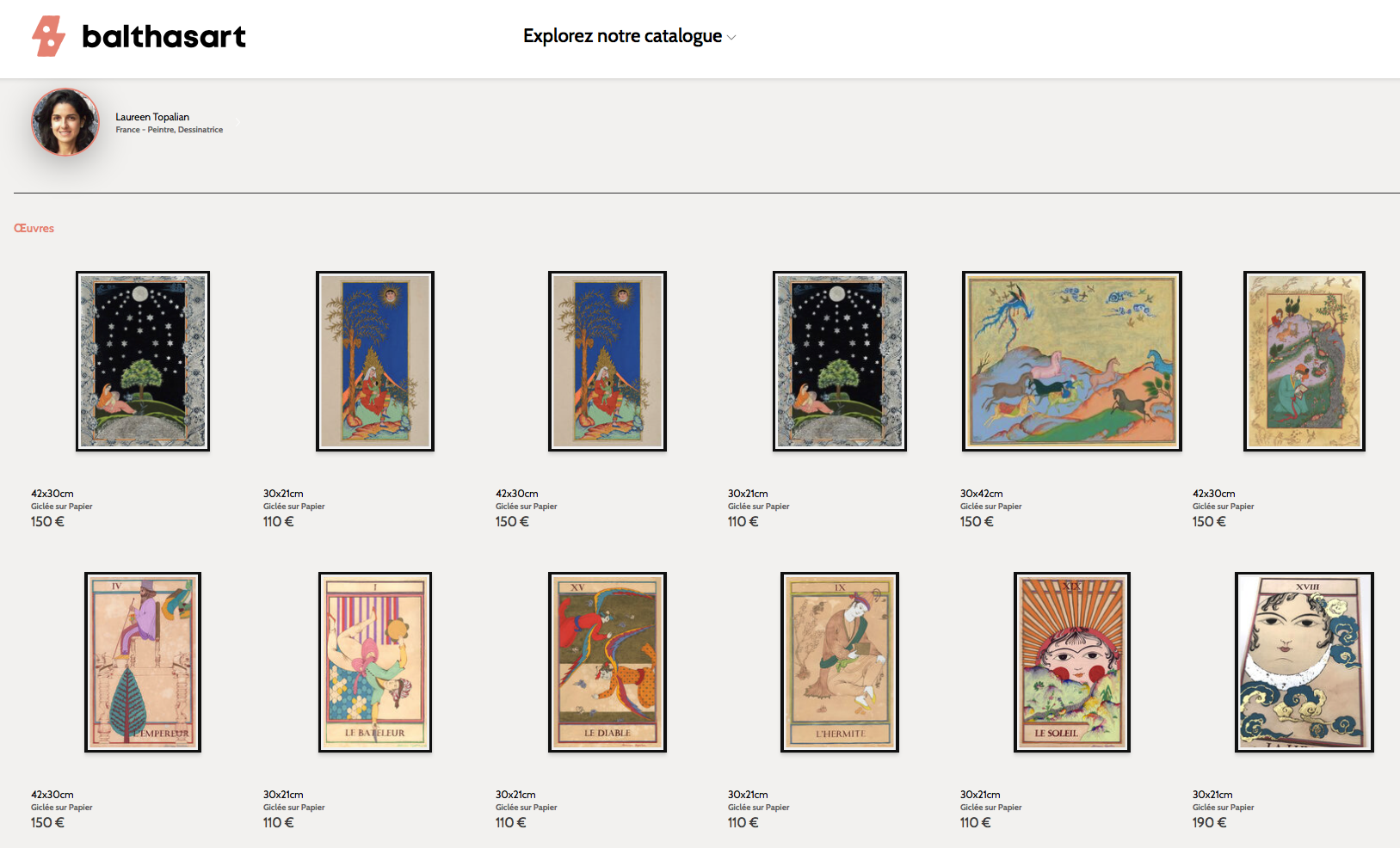Click the artist name Laureen Topalian

[x=152, y=117]
